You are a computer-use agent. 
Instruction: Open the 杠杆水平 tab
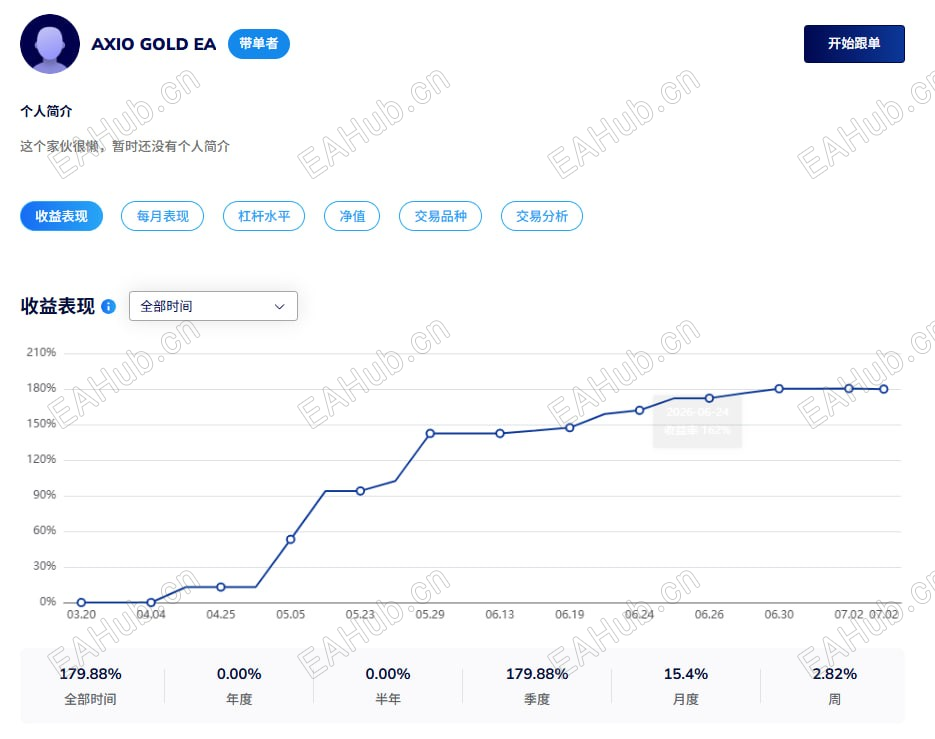(x=264, y=216)
